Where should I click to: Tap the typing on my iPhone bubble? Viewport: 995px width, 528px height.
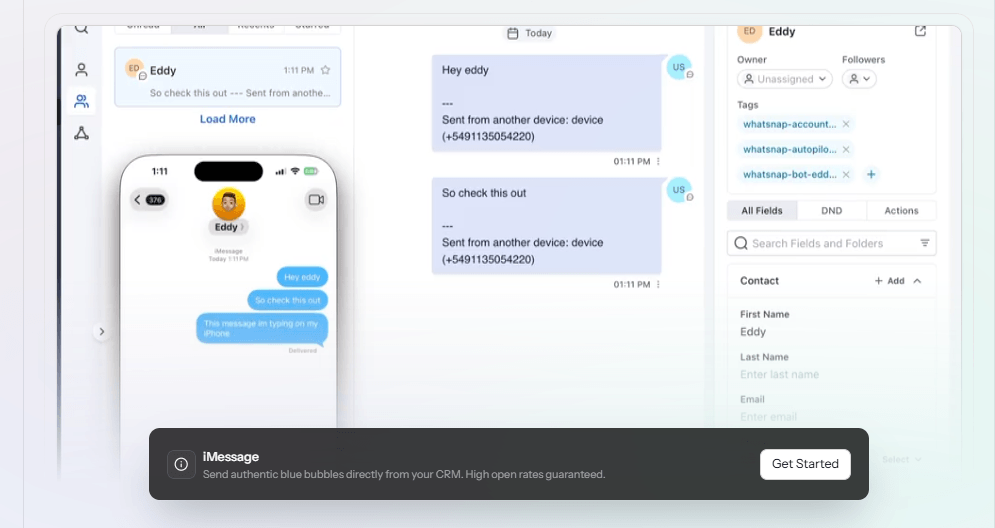(261, 328)
